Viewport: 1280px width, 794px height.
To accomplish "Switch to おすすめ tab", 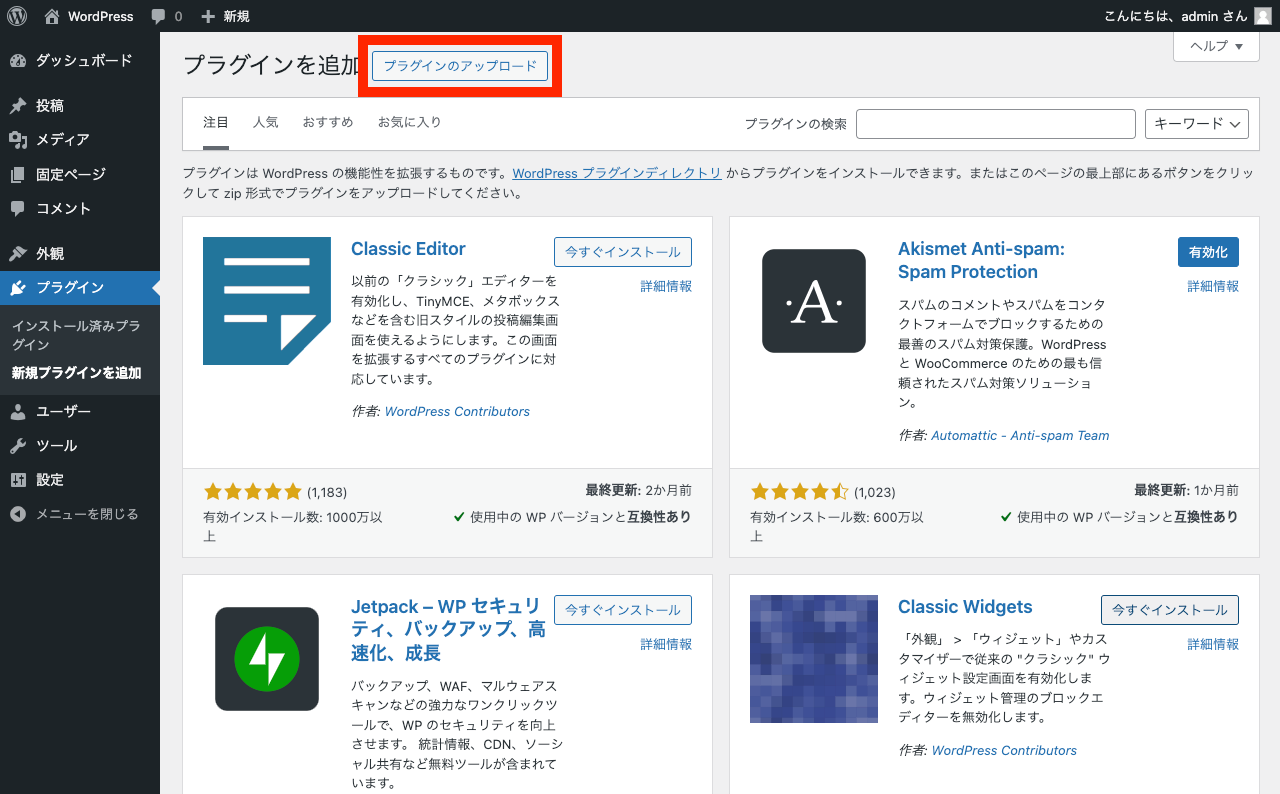I will (x=328, y=123).
